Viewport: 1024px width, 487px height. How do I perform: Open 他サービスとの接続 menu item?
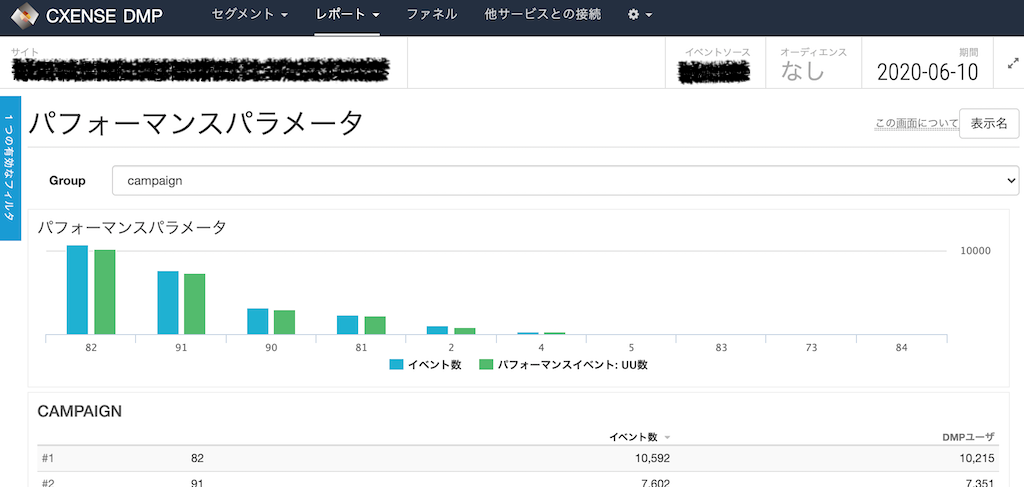[543, 14]
